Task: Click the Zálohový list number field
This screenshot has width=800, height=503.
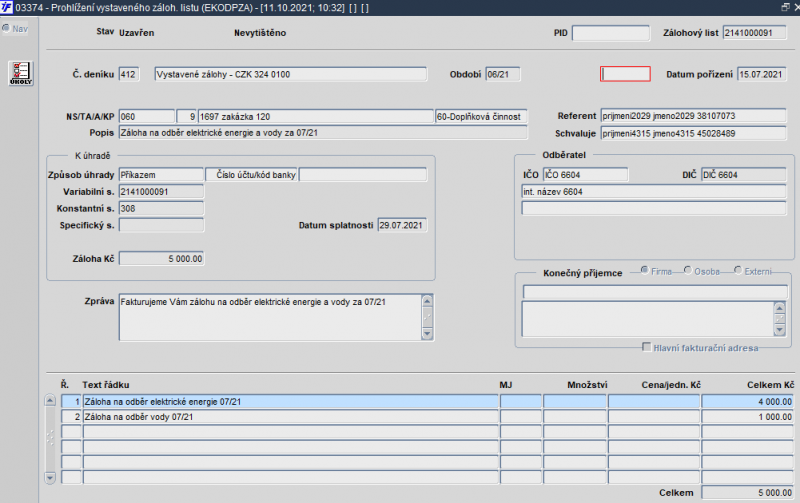Action: pyautogui.click(x=755, y=33)
